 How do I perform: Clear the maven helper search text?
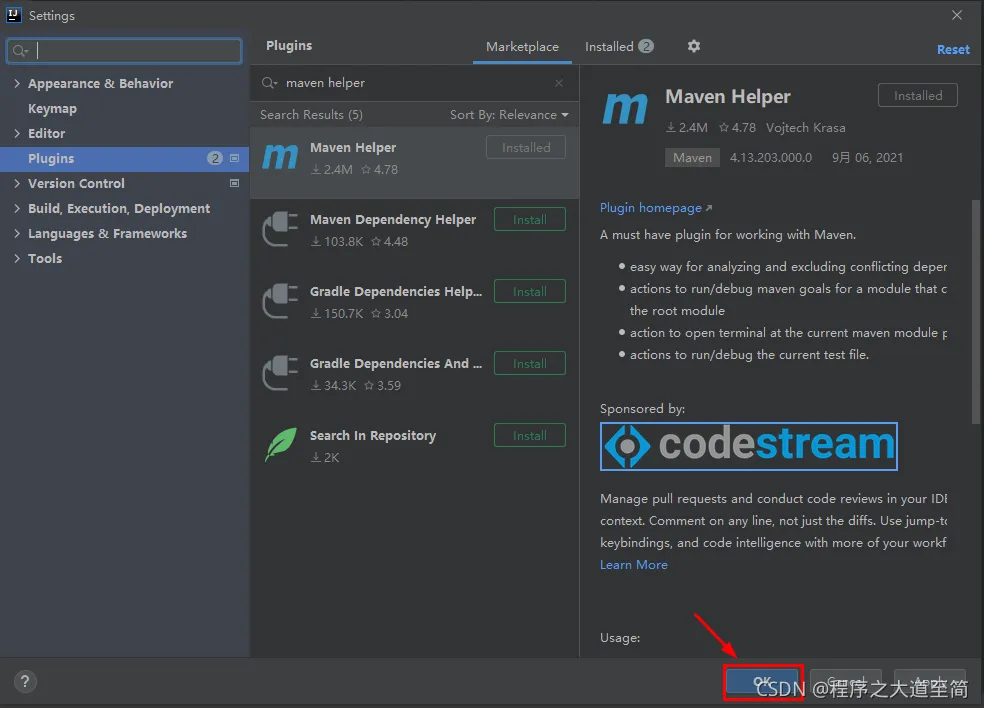(559, 83)
